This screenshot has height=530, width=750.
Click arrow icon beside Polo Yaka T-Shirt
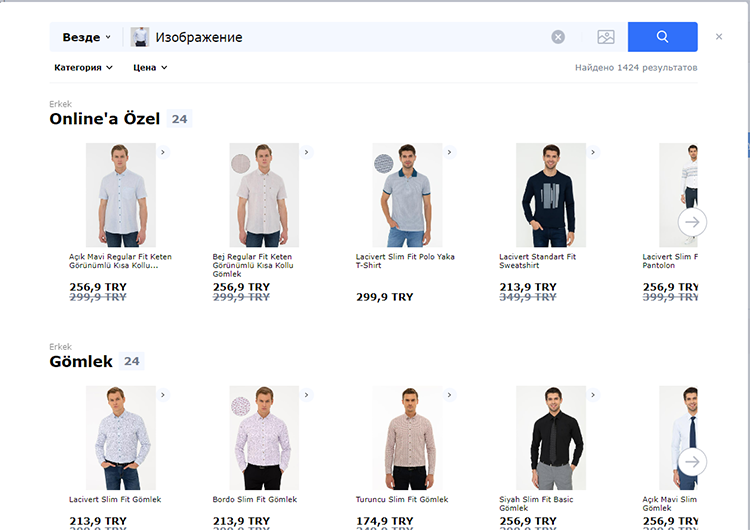pyautogui.click(x=450, y=152)
